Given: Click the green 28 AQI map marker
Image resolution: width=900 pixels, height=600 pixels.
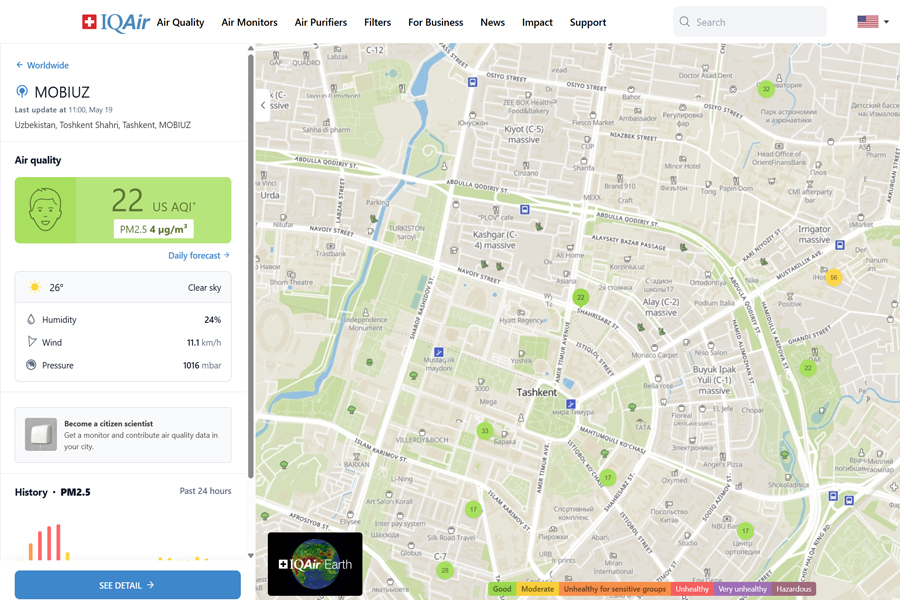Looking at the screenshot, I should (445, 570).
